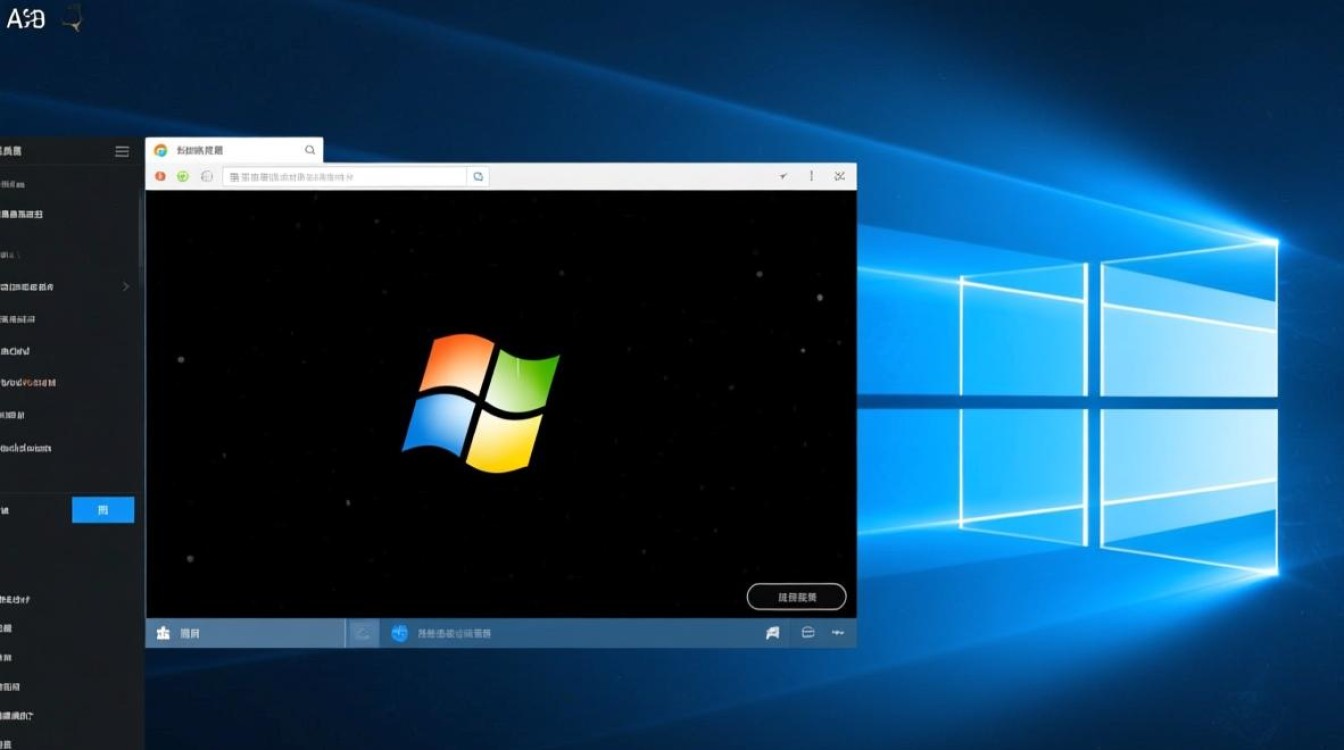
Task: Click the blue shield icon in the status bar
Action: point(401,632)
